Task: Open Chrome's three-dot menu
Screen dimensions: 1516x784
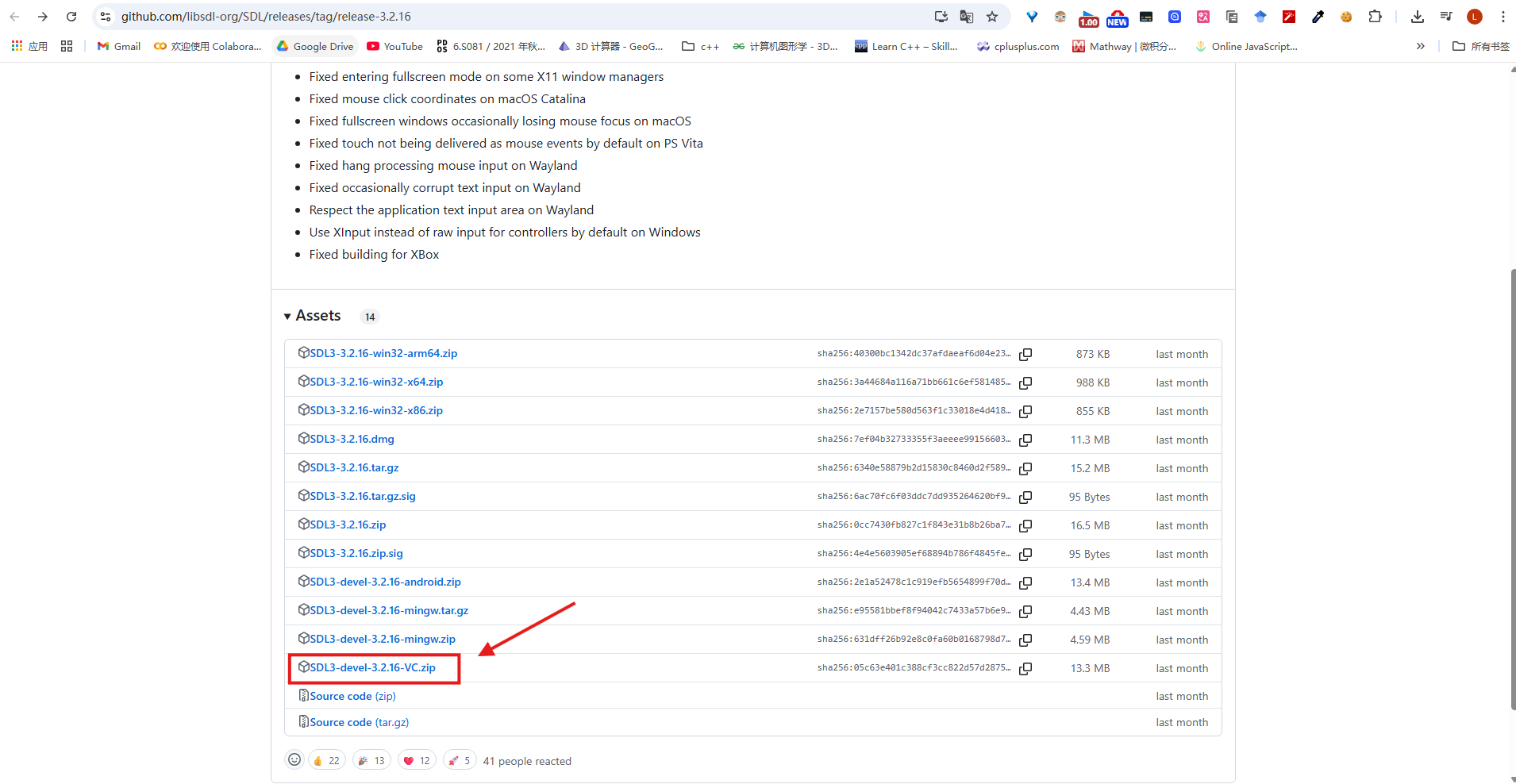Action: coord(1502,16)
